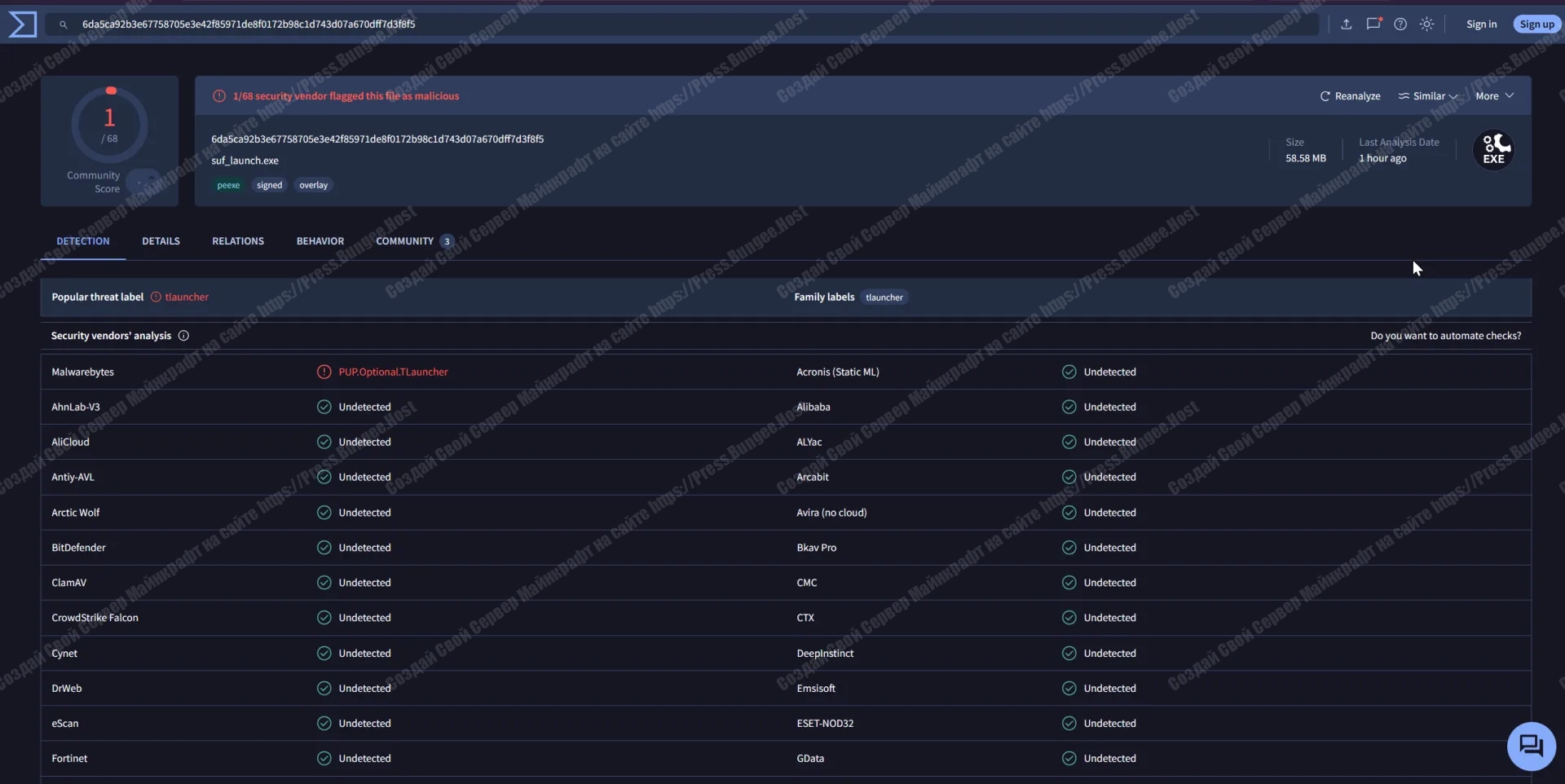
Task: Click the Sign up button
Action: pyautogui.click(x=1536, y=24)
